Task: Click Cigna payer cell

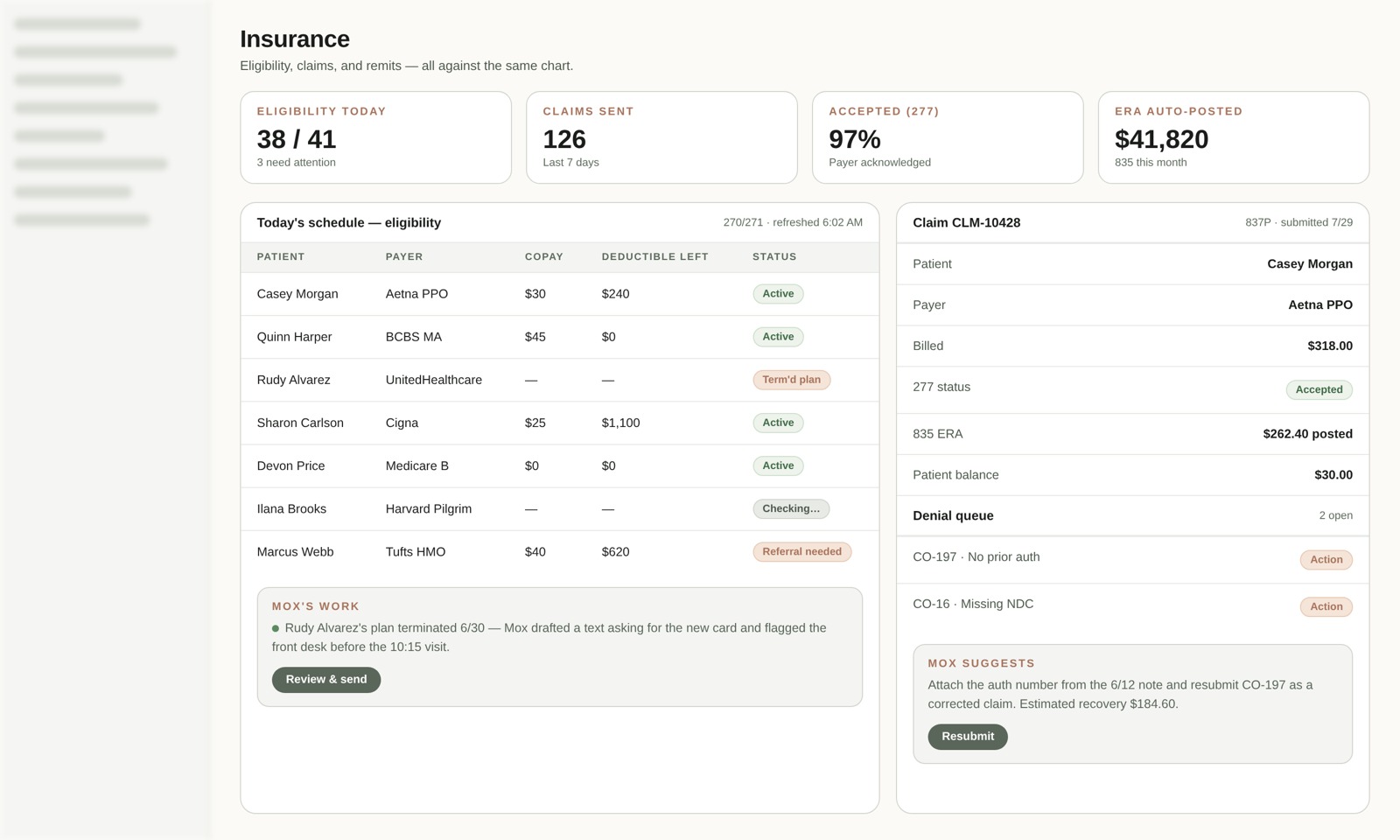Action: 402,423
